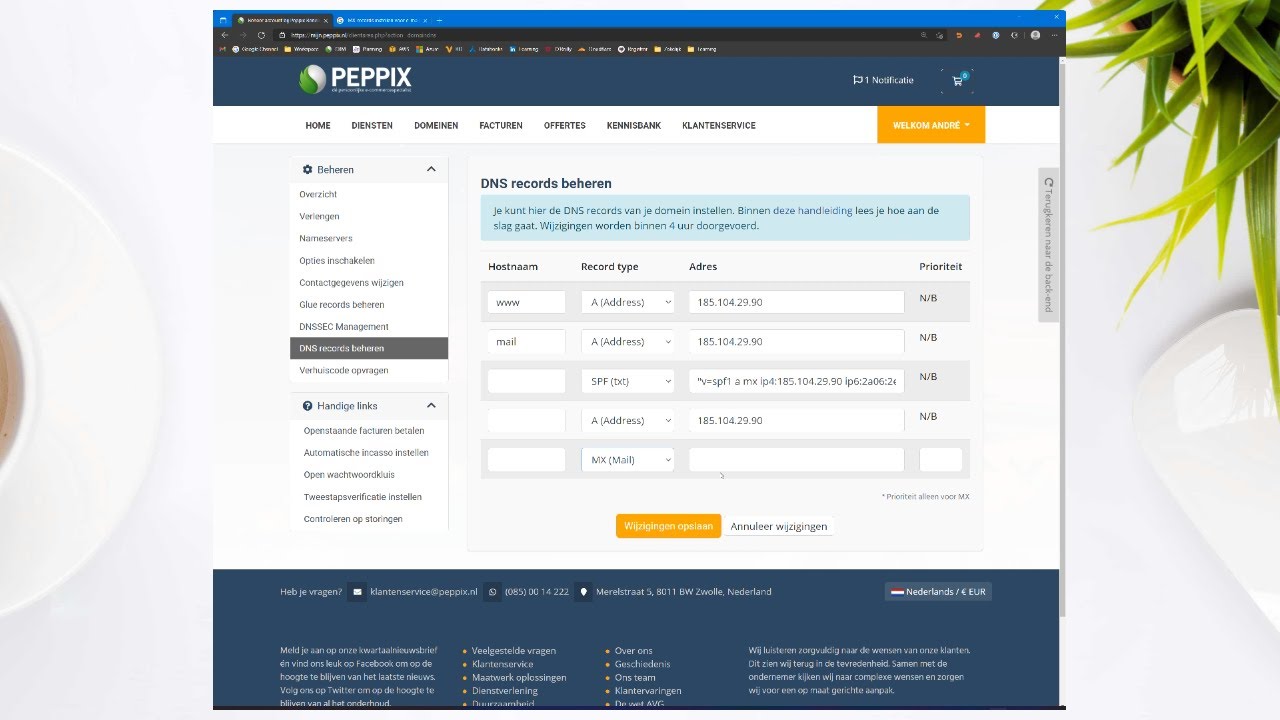
Task: Open the FACTUREN menu
Action: pyautogui.click(x=501, y=126)
